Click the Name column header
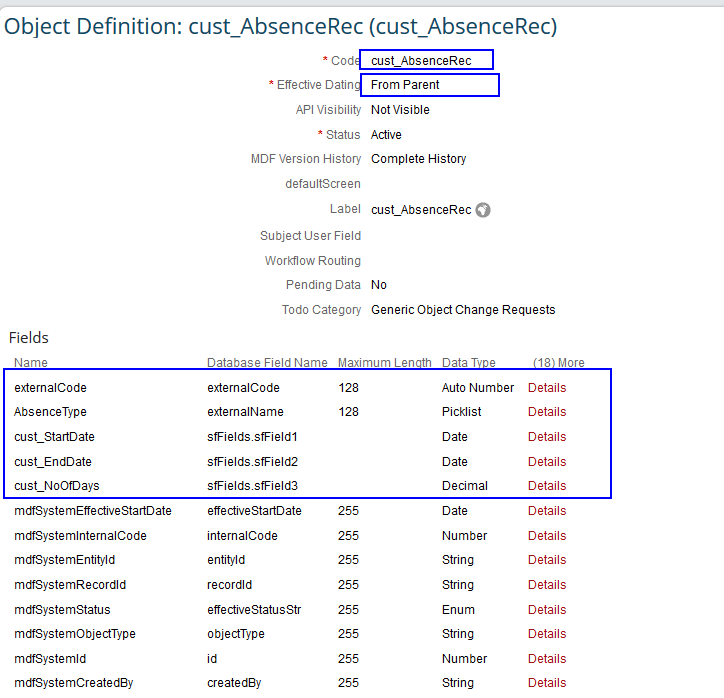The width and height of the screenshot is (724, 698). coord(31,363)
